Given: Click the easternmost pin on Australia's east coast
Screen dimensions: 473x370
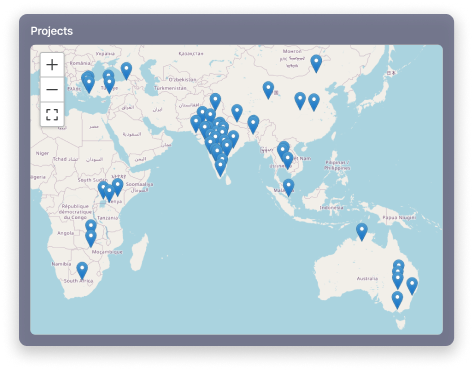Looking at the screenshot, I should [412, 286].
